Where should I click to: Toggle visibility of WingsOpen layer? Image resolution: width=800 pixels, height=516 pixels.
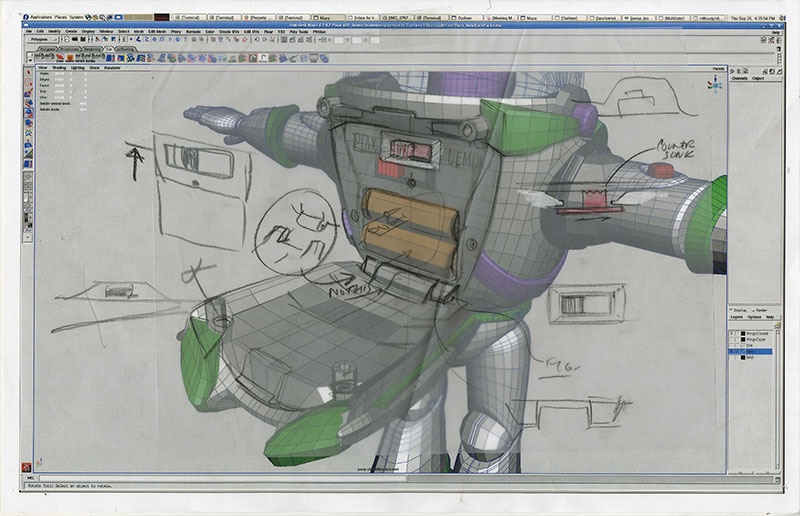(x=732, y=339)
